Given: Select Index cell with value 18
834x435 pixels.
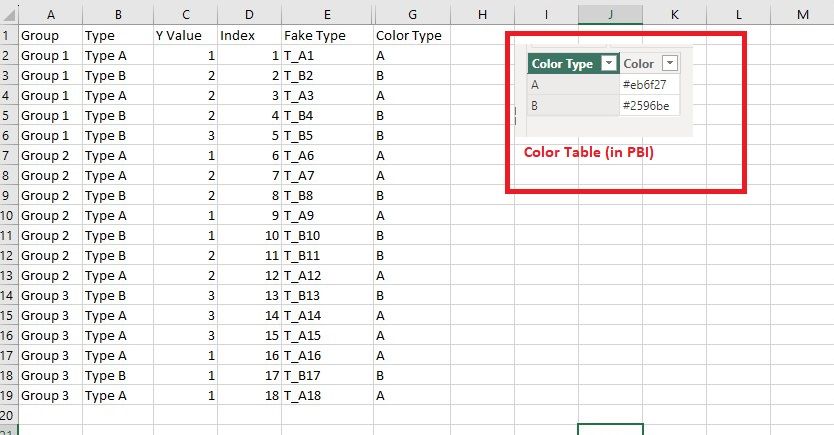Looking at the screenshot, I should coord(249,395).
